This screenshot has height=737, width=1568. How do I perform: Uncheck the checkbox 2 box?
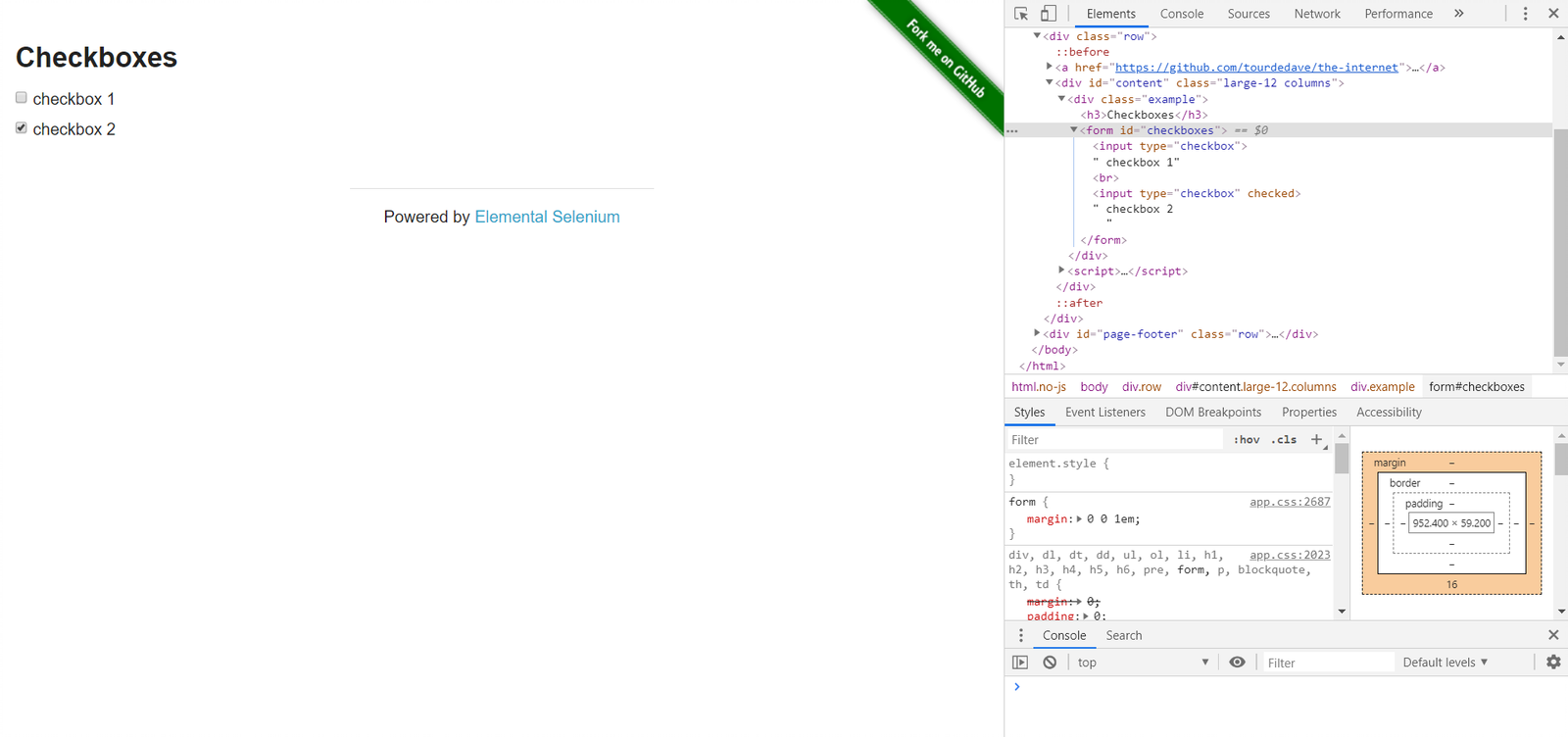pyautogui.click(x=21, y=128)
